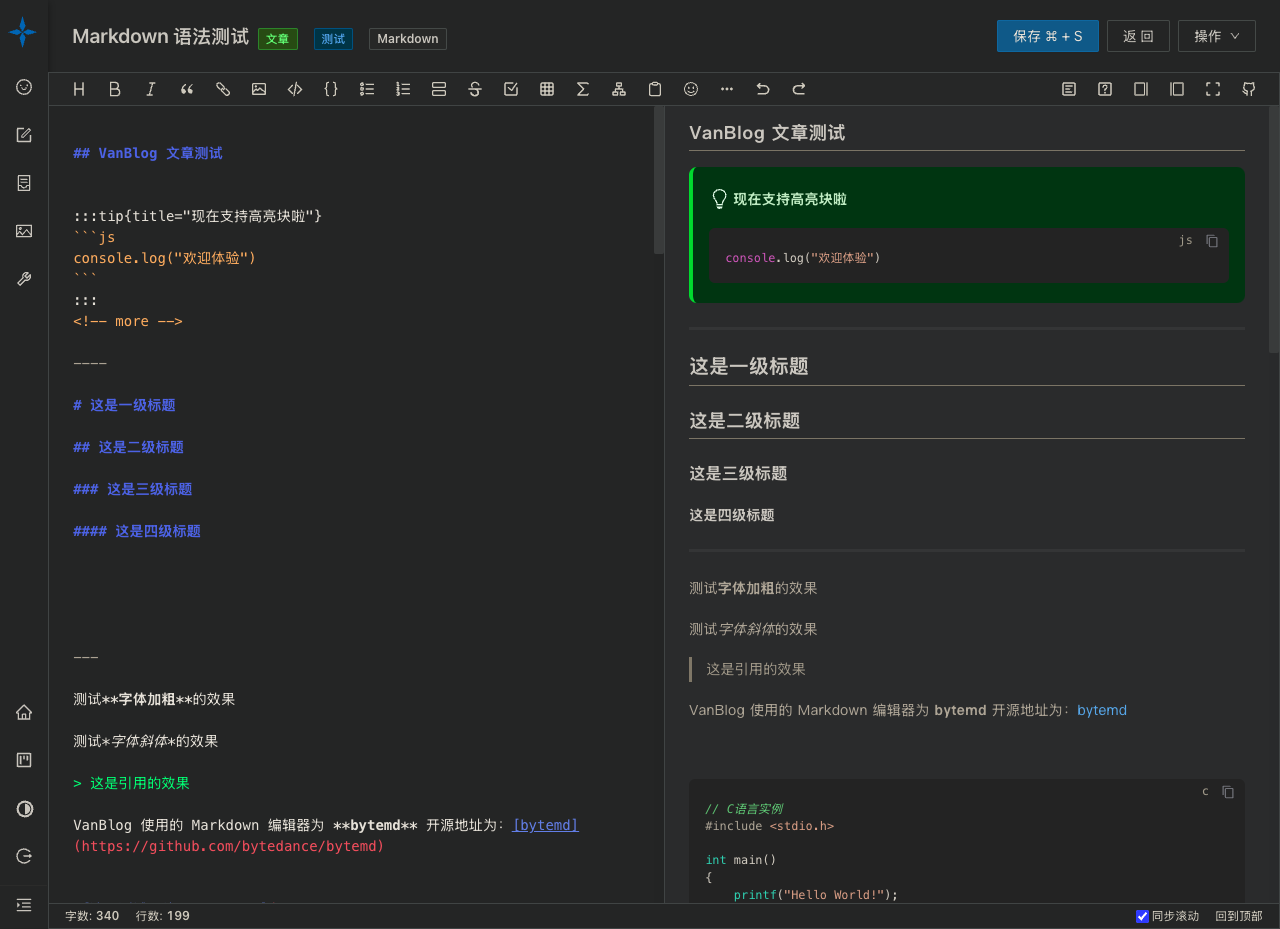Insert a blockquote using the quote icon
This screenshot has height=929, width=1280.
[187, 89]
